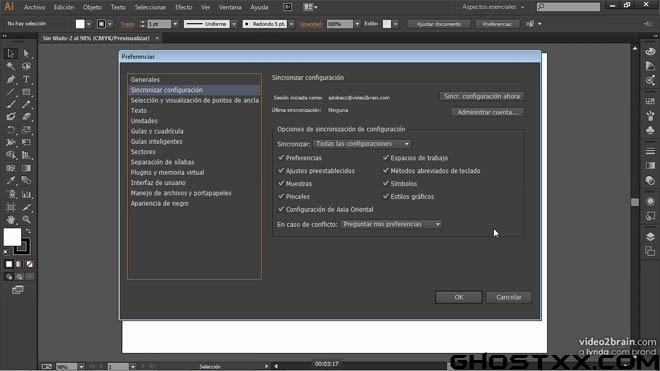Select the Eraser tool
The image size is (660, 371).
pos(26,117)
